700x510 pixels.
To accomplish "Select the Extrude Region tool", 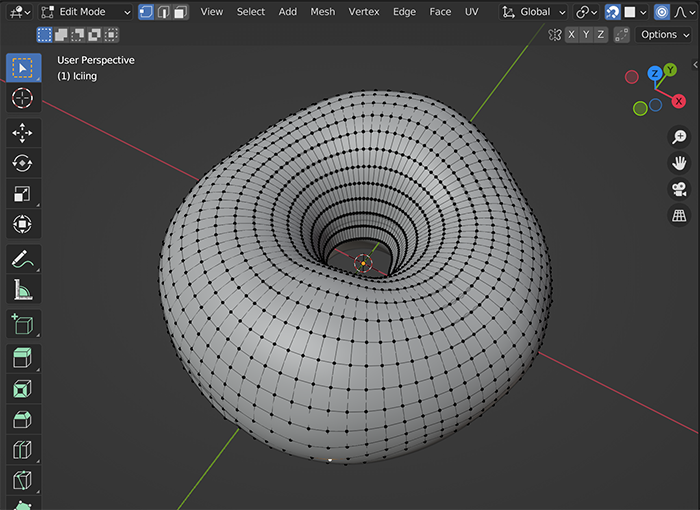I will (x=23, y=357).
